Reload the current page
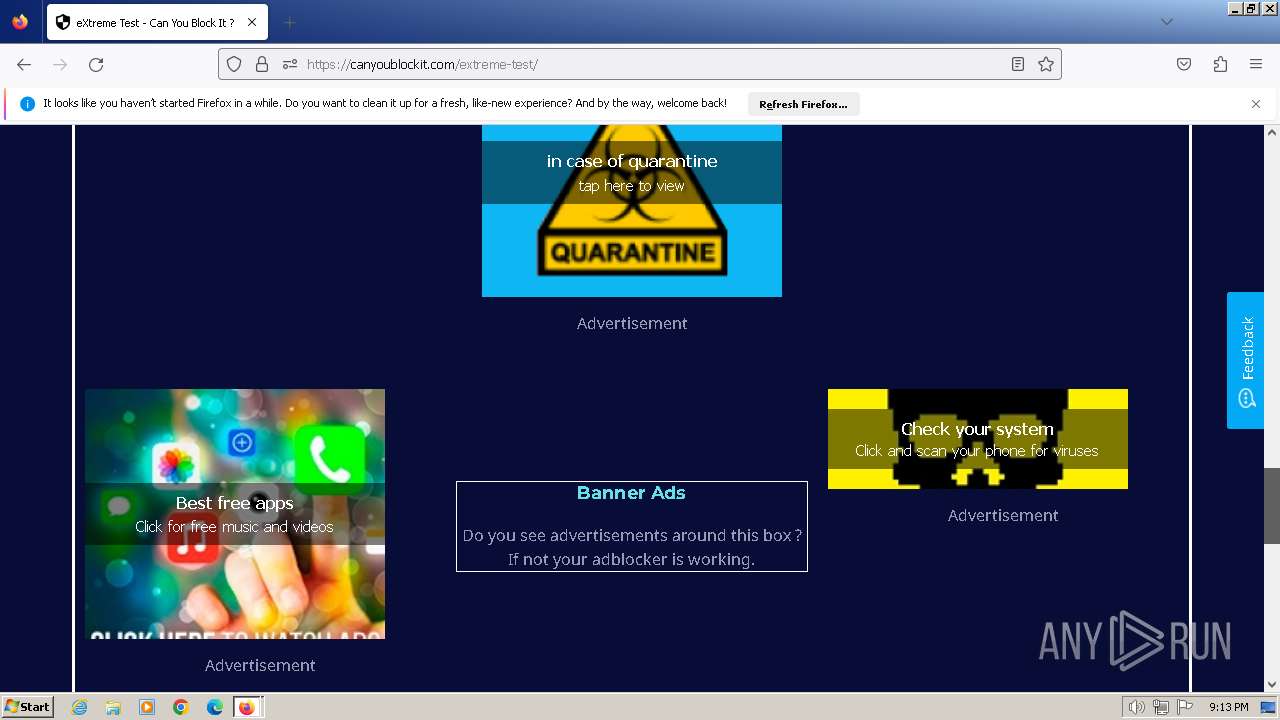Screen dimensions: 1280x720 (x=96, y=64)
